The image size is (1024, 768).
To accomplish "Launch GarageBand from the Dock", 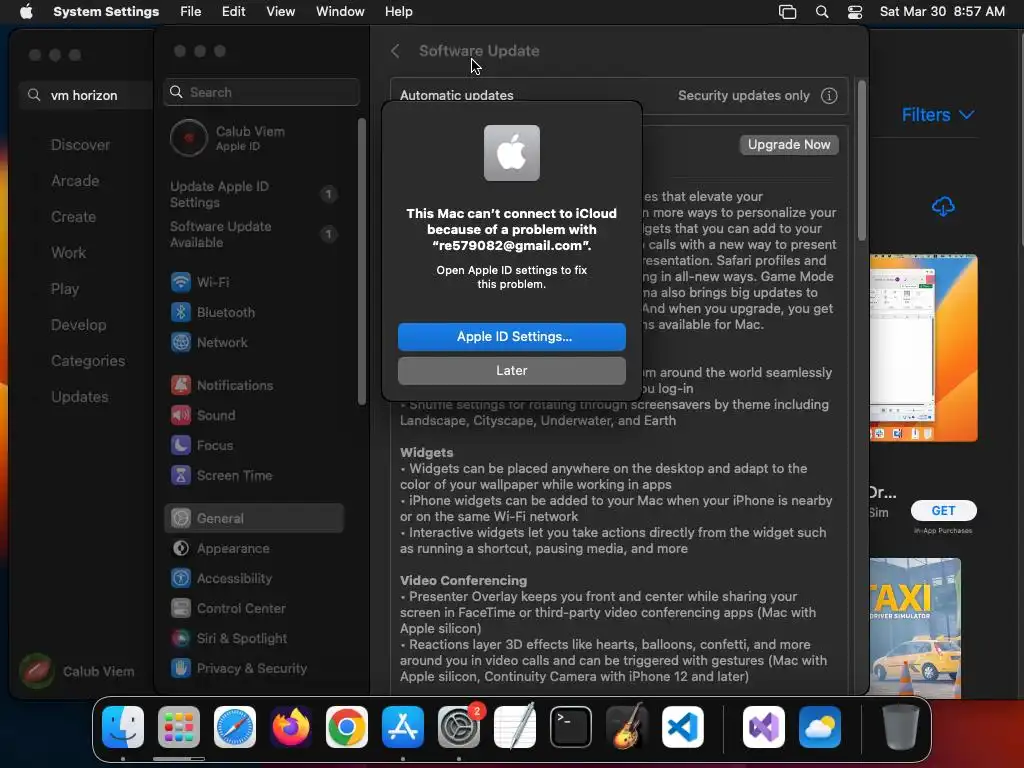I will 627,727.
